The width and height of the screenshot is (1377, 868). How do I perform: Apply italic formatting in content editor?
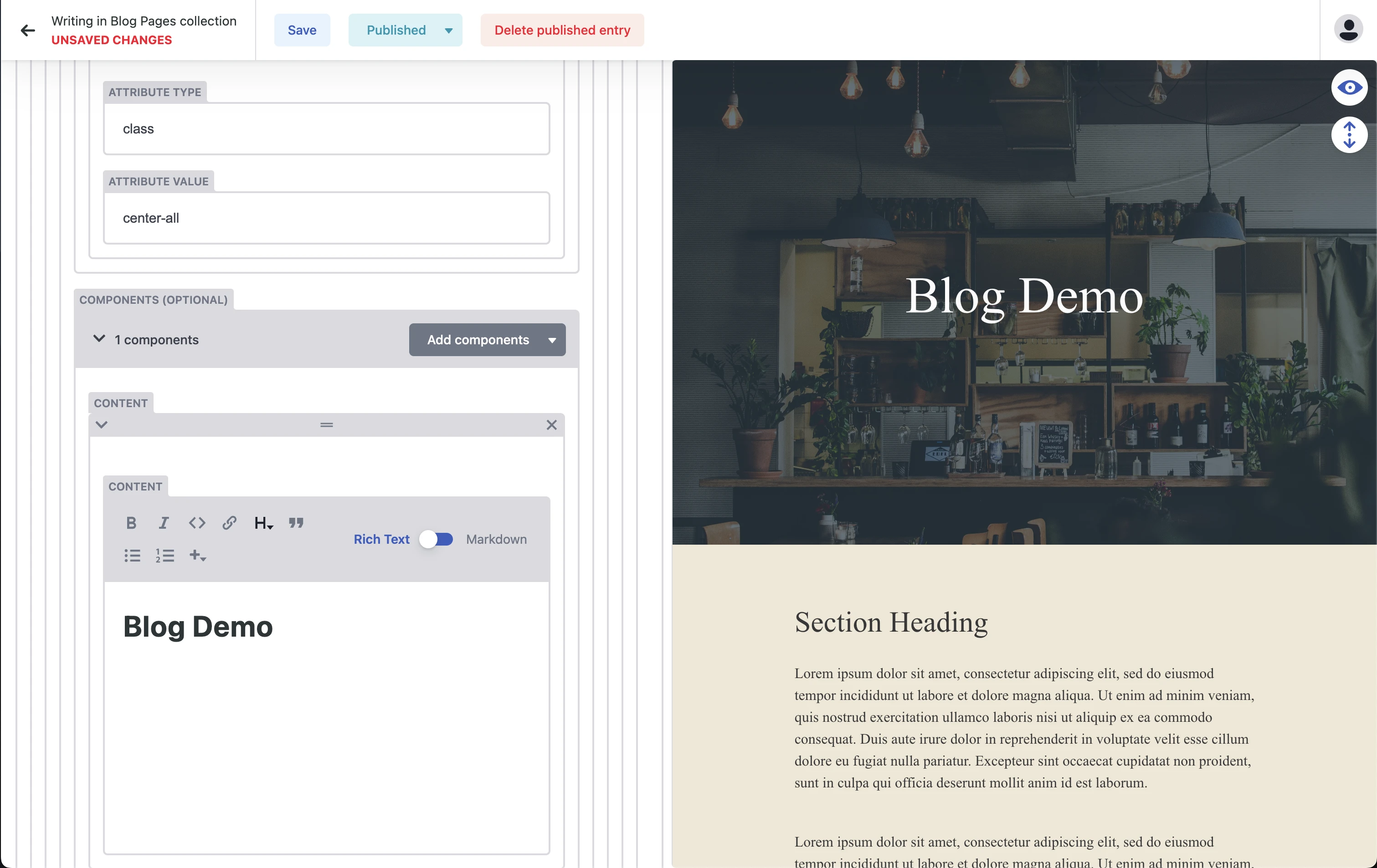(164, 523)
